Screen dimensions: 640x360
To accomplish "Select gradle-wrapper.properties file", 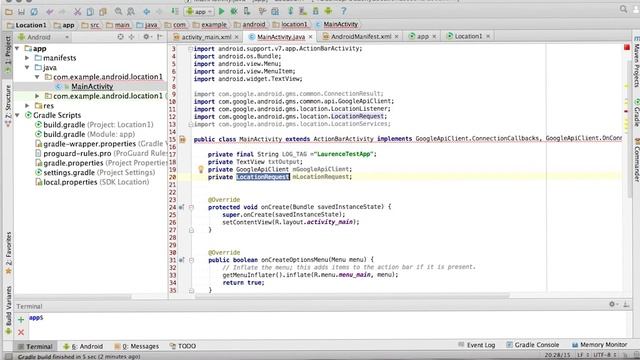I will [100, 144].
